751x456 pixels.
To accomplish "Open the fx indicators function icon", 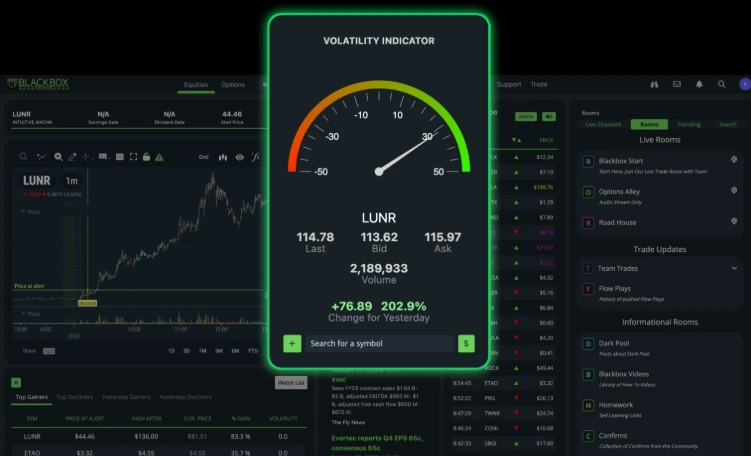I will (255, 157).
